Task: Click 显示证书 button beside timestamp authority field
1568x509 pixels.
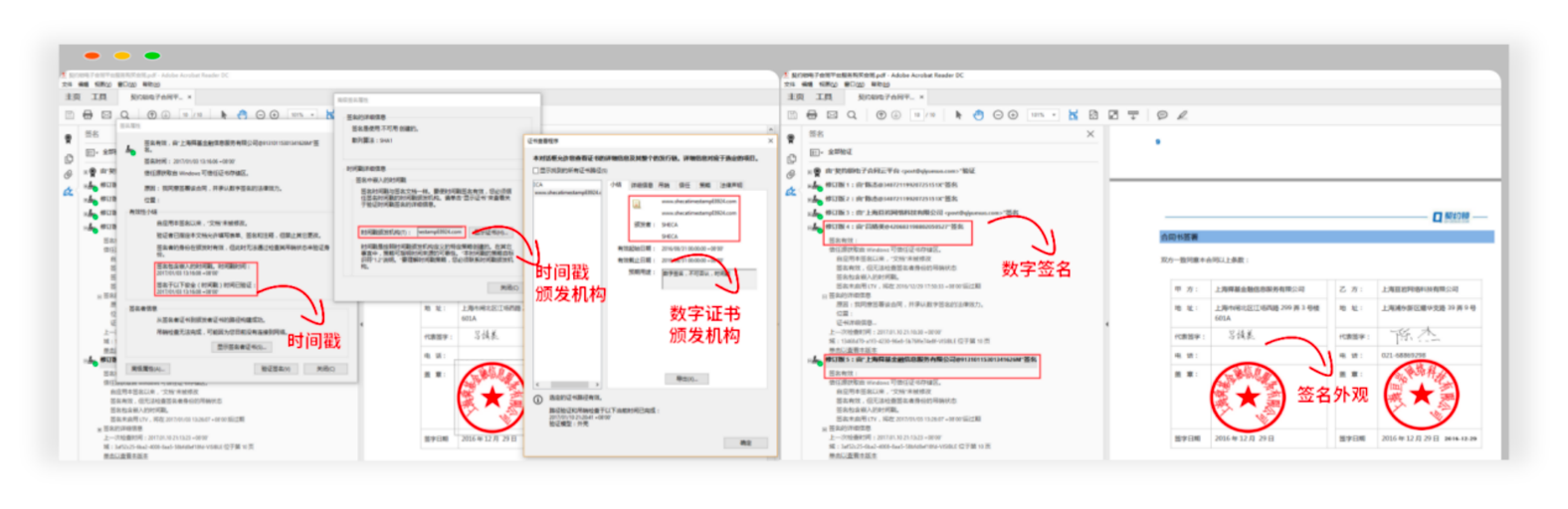Action: (491, 233)
